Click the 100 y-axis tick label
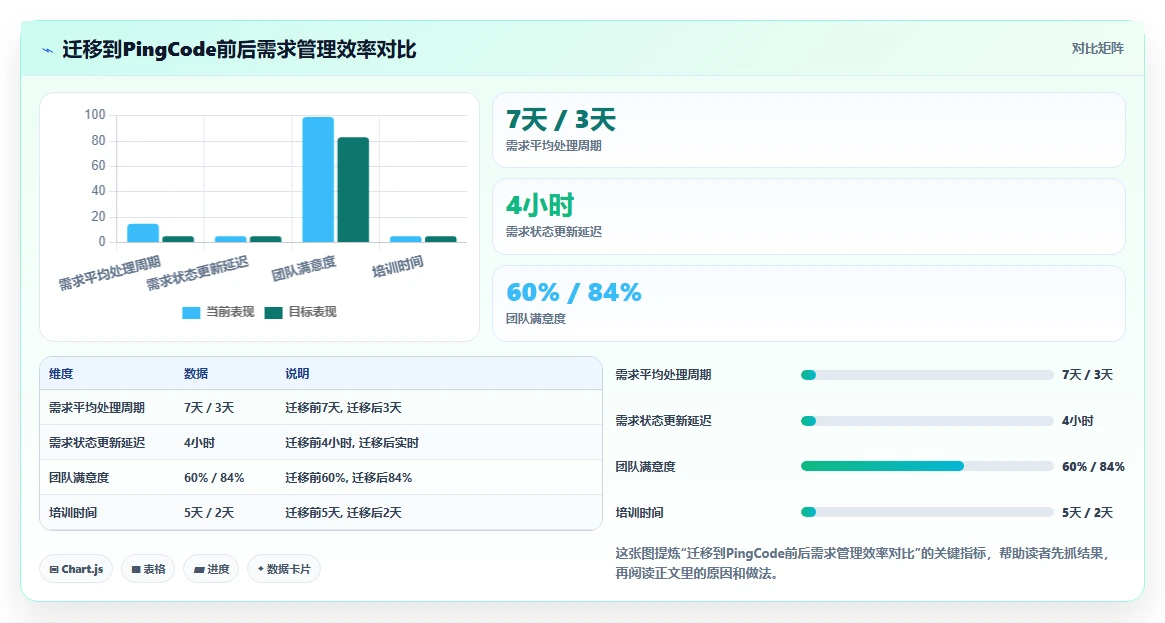 (95, 114)
